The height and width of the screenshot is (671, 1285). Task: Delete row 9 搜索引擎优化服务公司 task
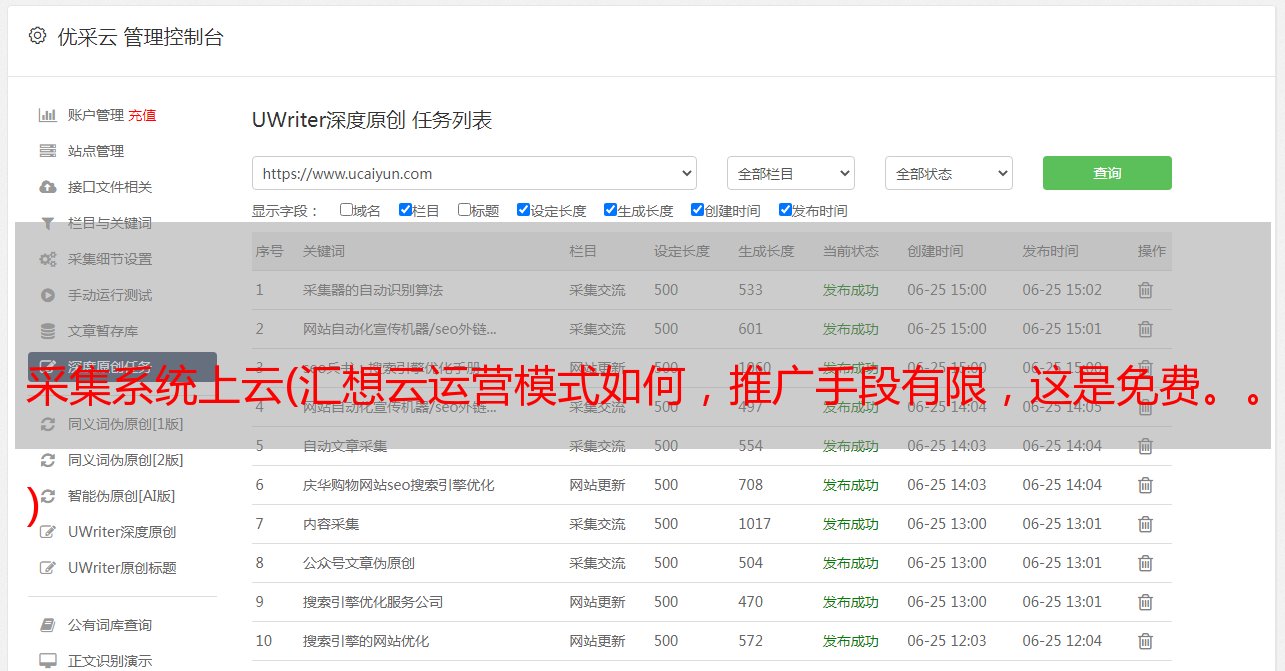(x=1146, y=602)
